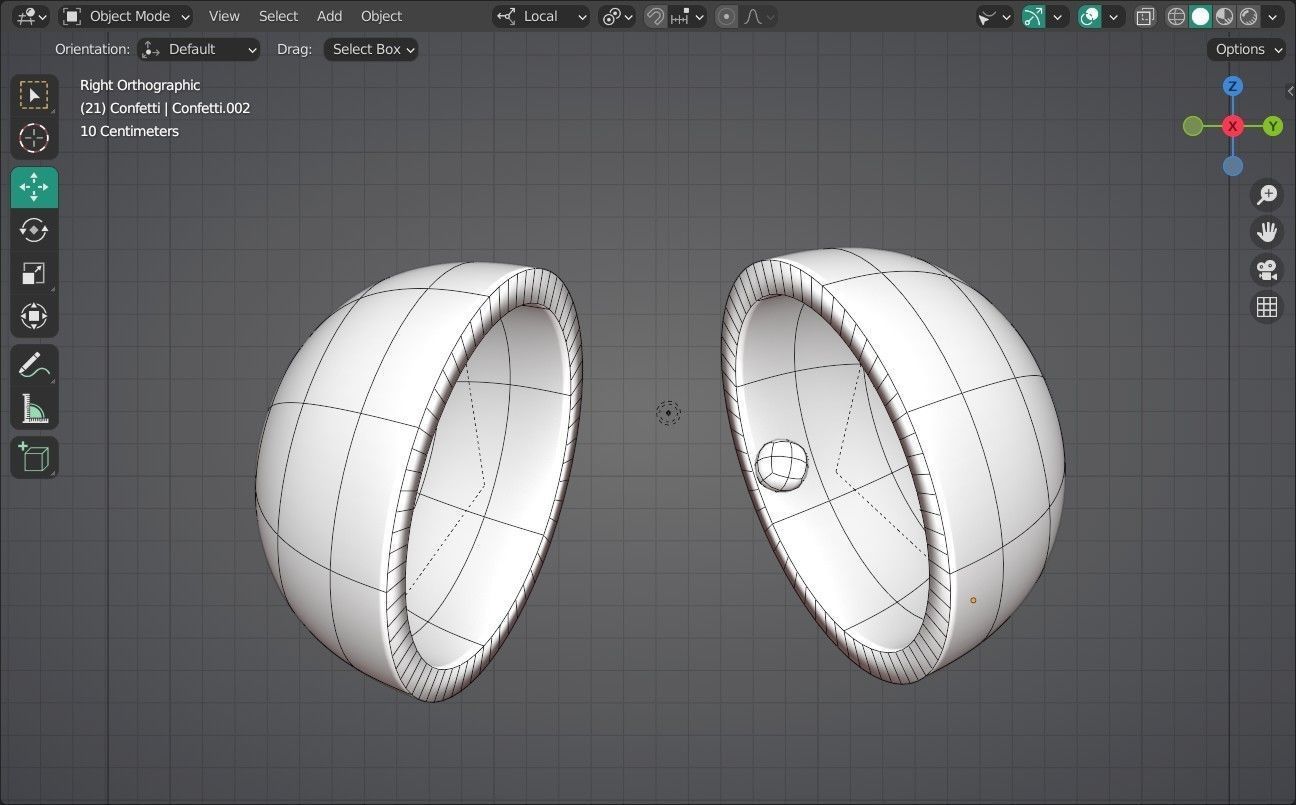Click the orange object origin dot
The height and width of the screenshot is (805, 1296).
click(x=973, y=600)
